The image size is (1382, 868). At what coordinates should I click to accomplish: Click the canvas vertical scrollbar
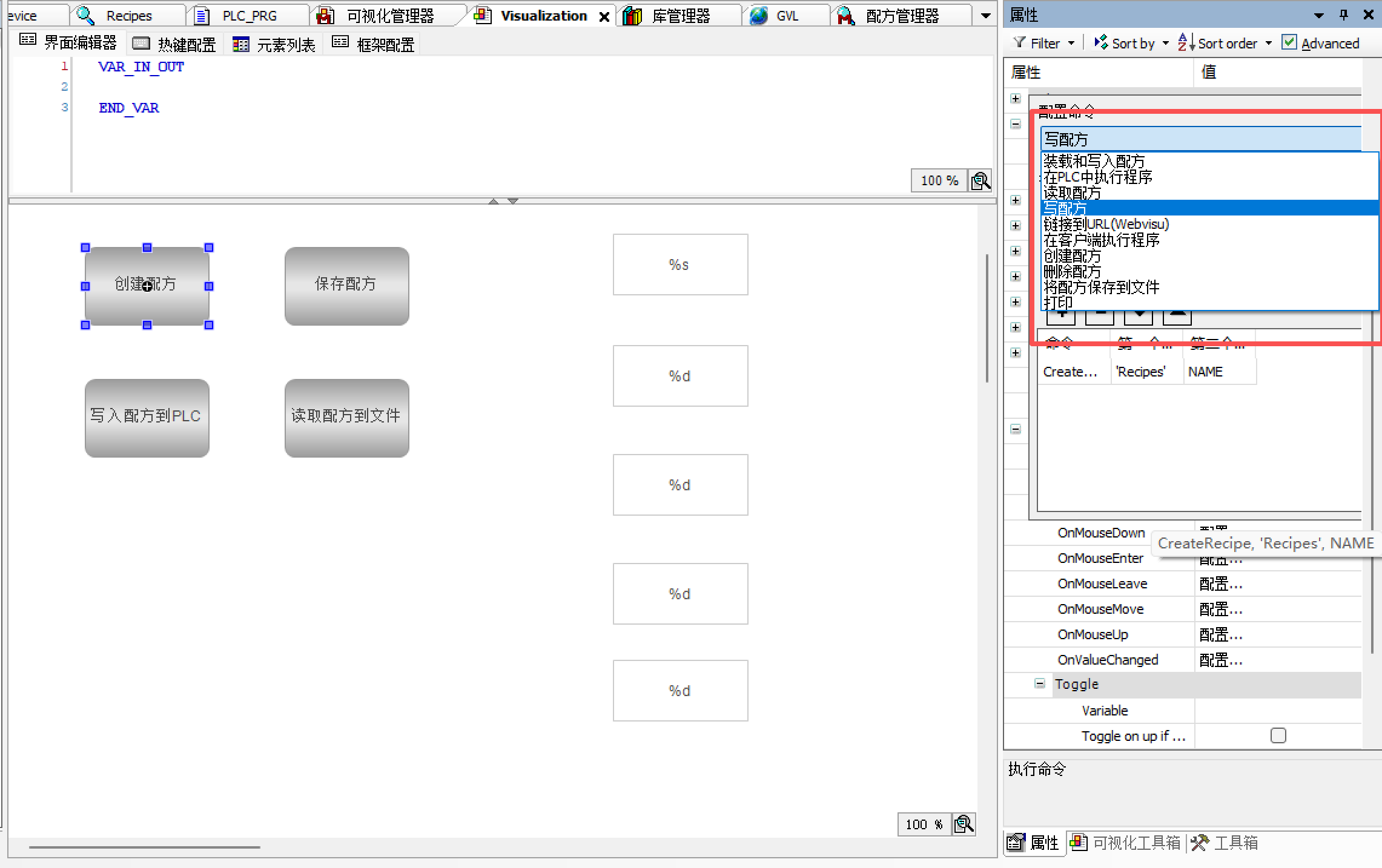tap(987, 318)
